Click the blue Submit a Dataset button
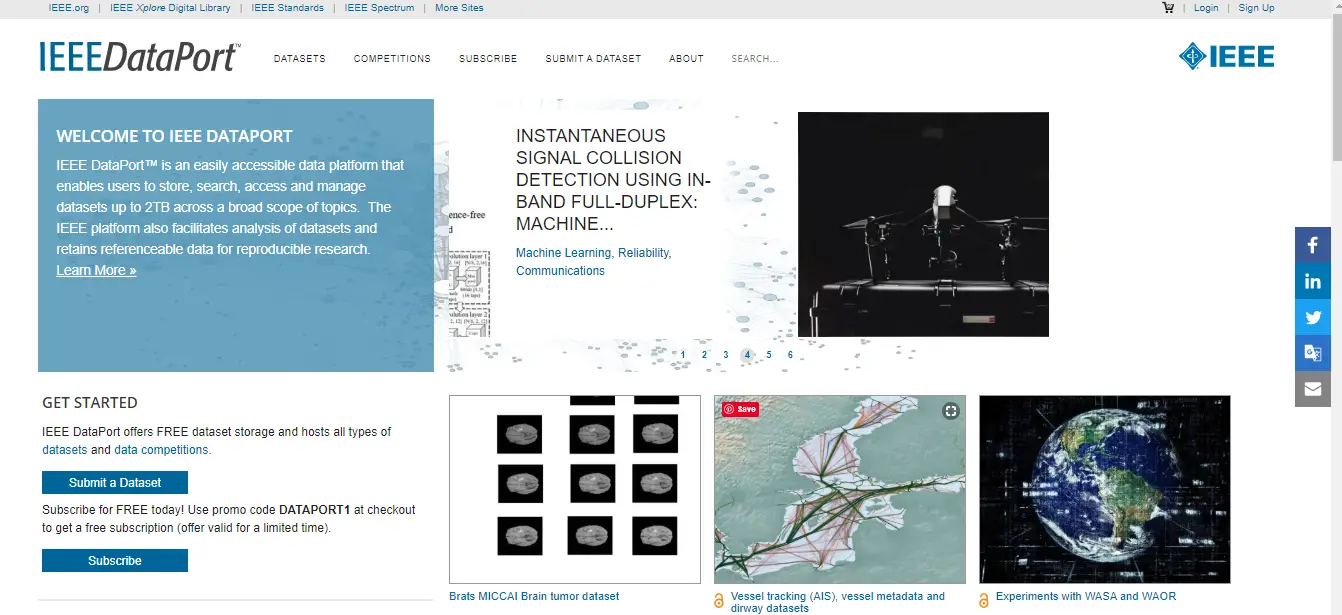The width and height of the screenshot is (1342, 615). [115, 482]
